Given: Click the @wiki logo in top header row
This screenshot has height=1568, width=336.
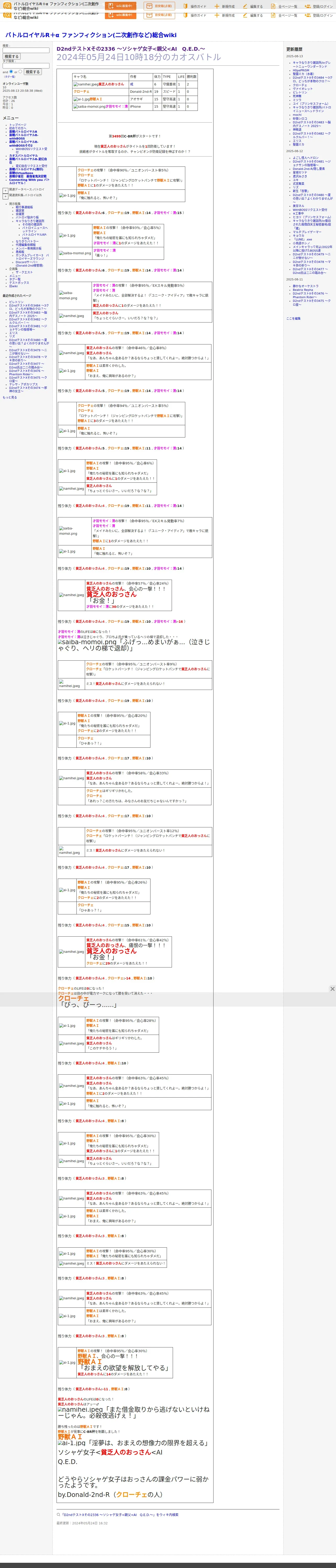Looking at the screenshot, I should point(7,6).
